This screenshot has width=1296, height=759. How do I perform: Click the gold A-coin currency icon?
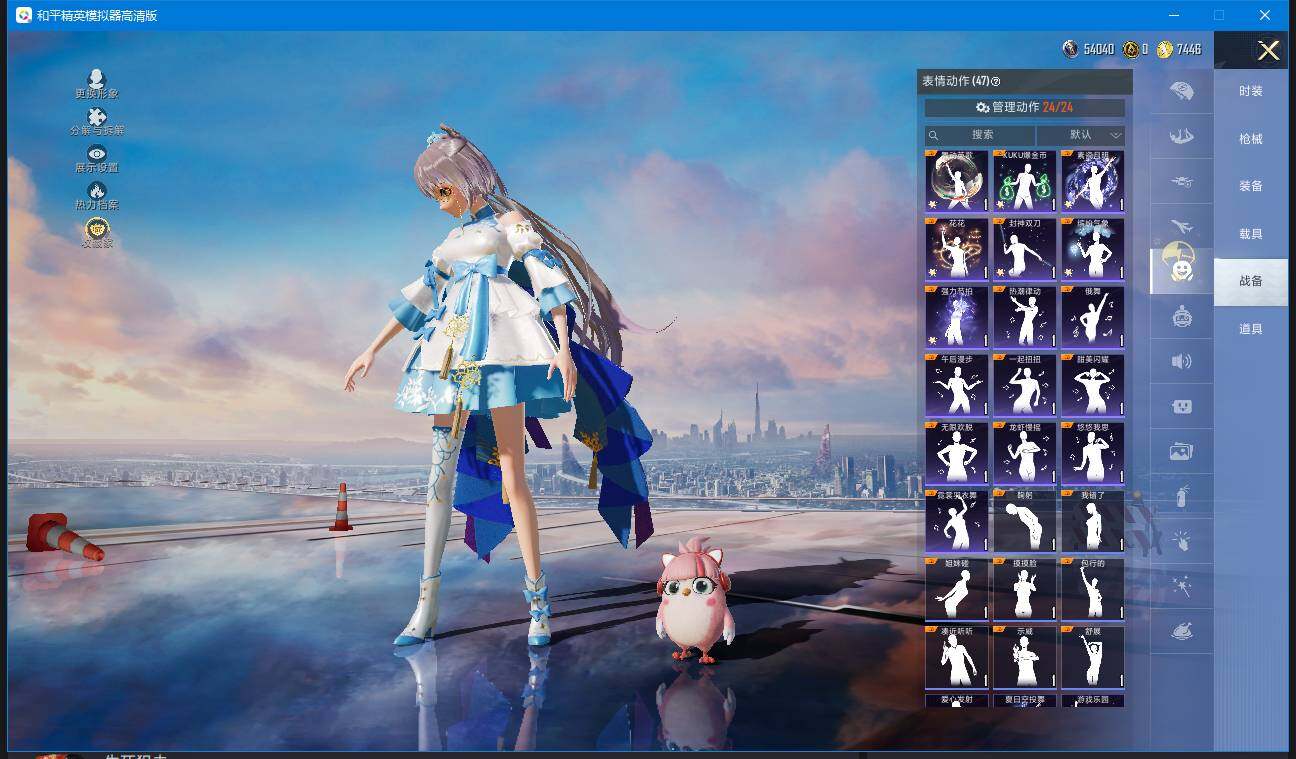[1131, 49]
